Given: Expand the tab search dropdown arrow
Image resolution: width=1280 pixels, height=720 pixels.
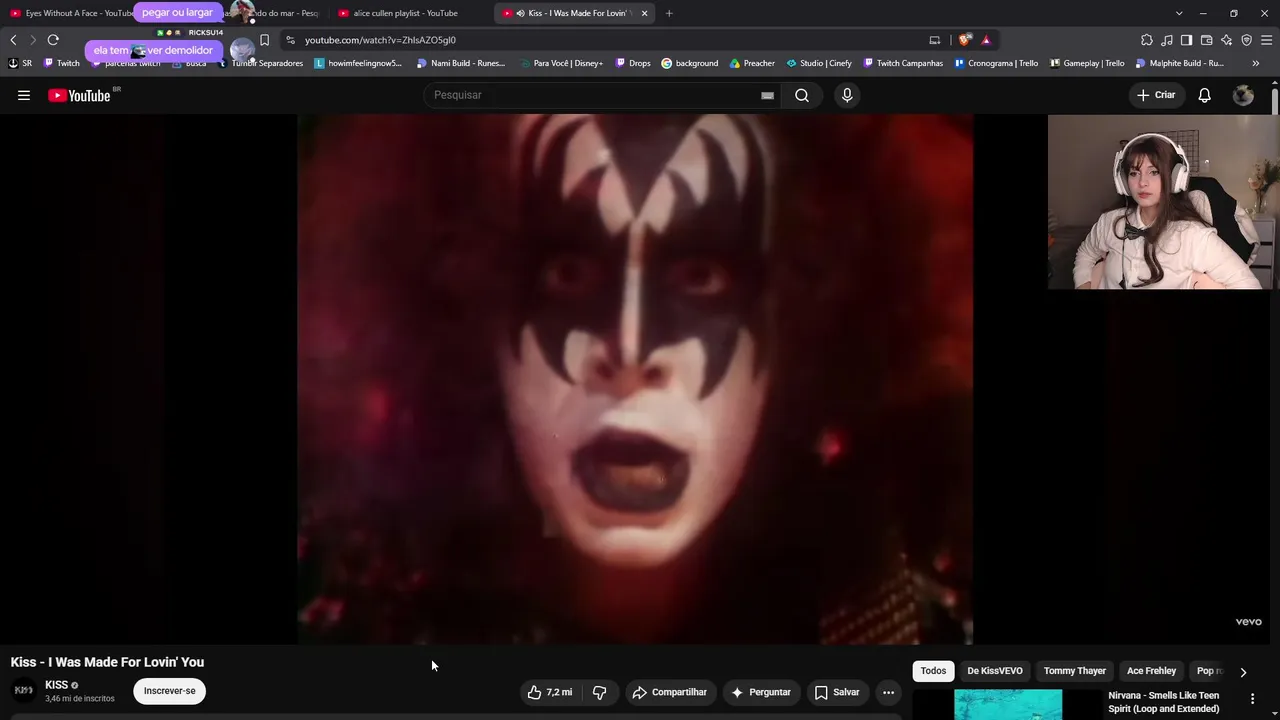Looking at the screenshot, I should 1179,13.
